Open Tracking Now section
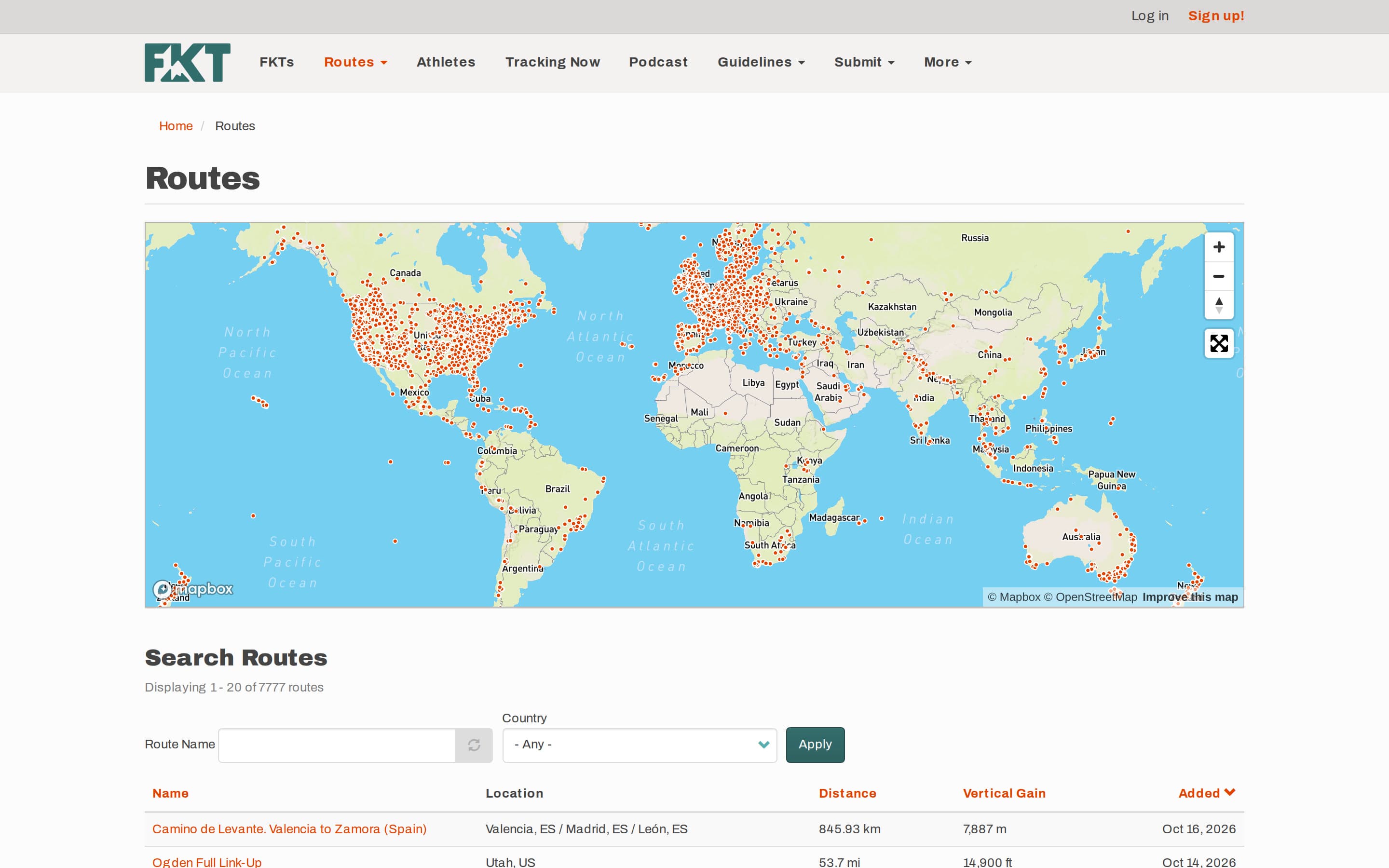The height and width of the screenshot is (868, 1389). (x=553, y=62)
